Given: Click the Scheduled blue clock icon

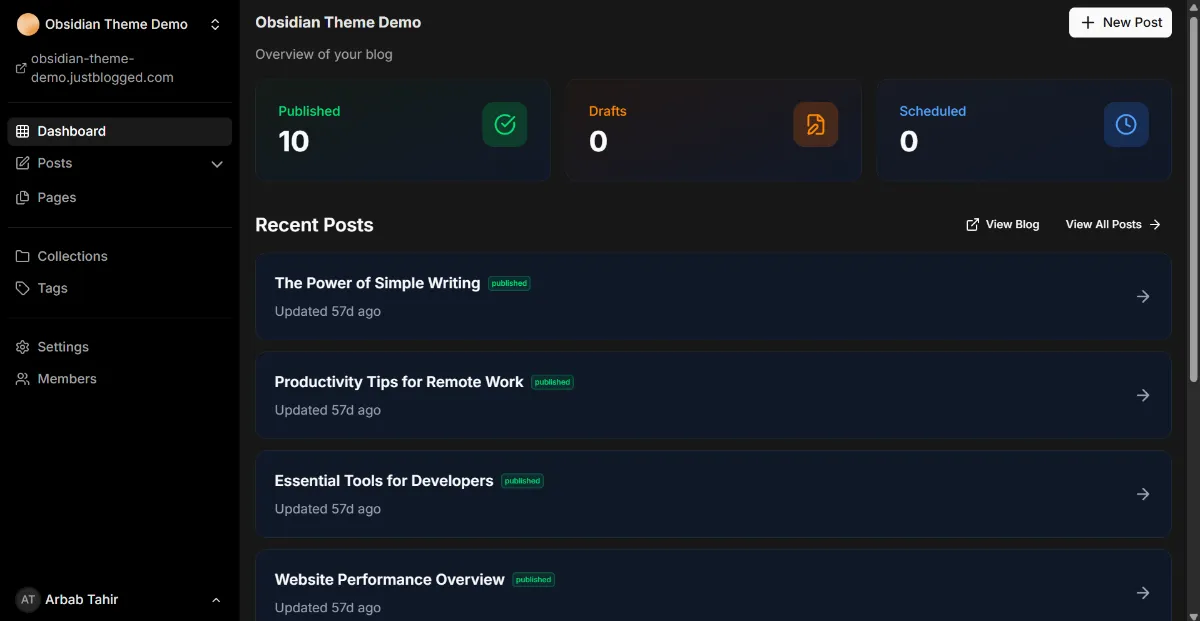Looking at the screenshot, I should tap(1126, 125).
